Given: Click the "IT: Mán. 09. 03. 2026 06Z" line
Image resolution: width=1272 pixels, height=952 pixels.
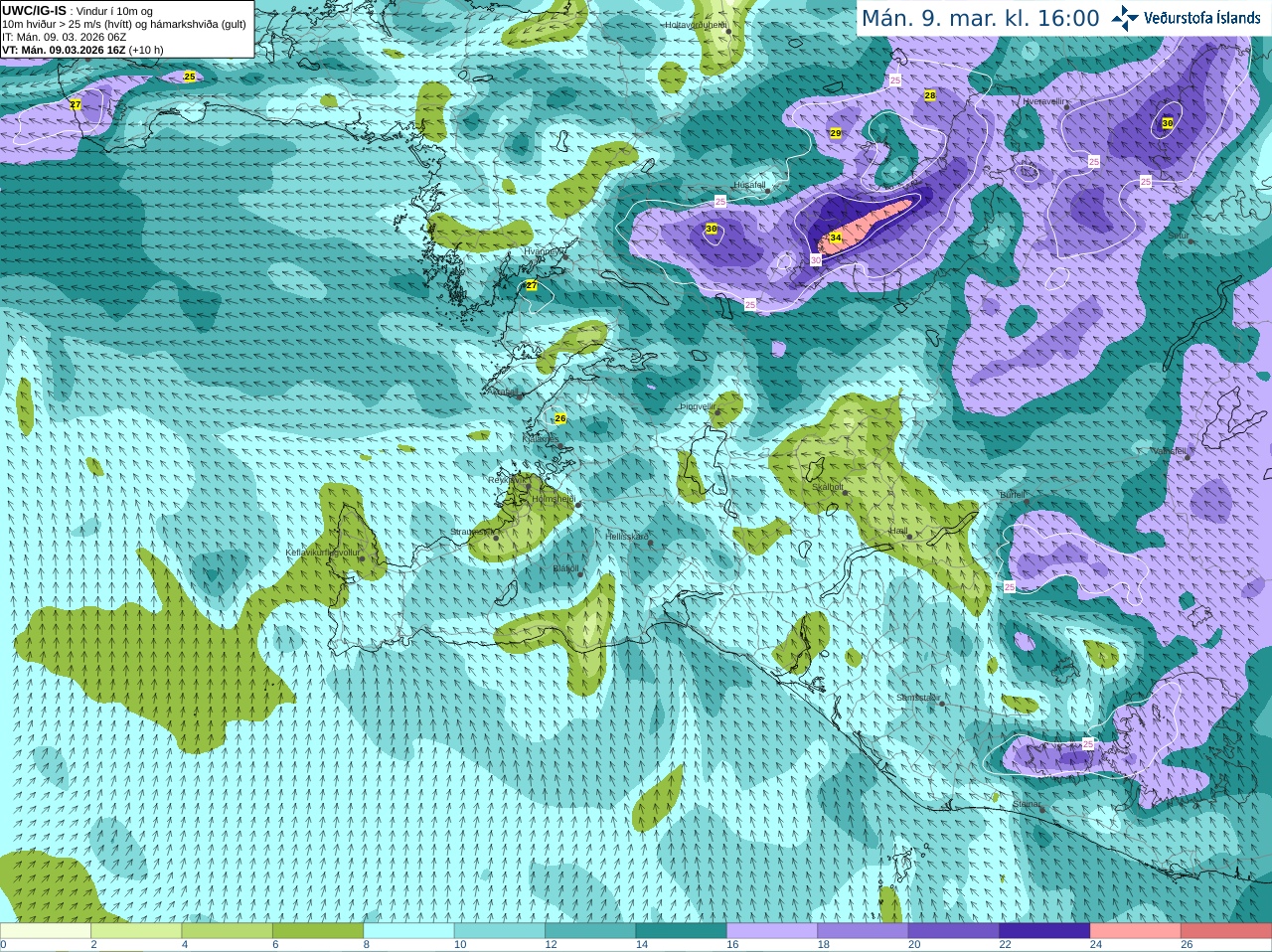Looking at the screenshot, I should (x=64, y=37).
